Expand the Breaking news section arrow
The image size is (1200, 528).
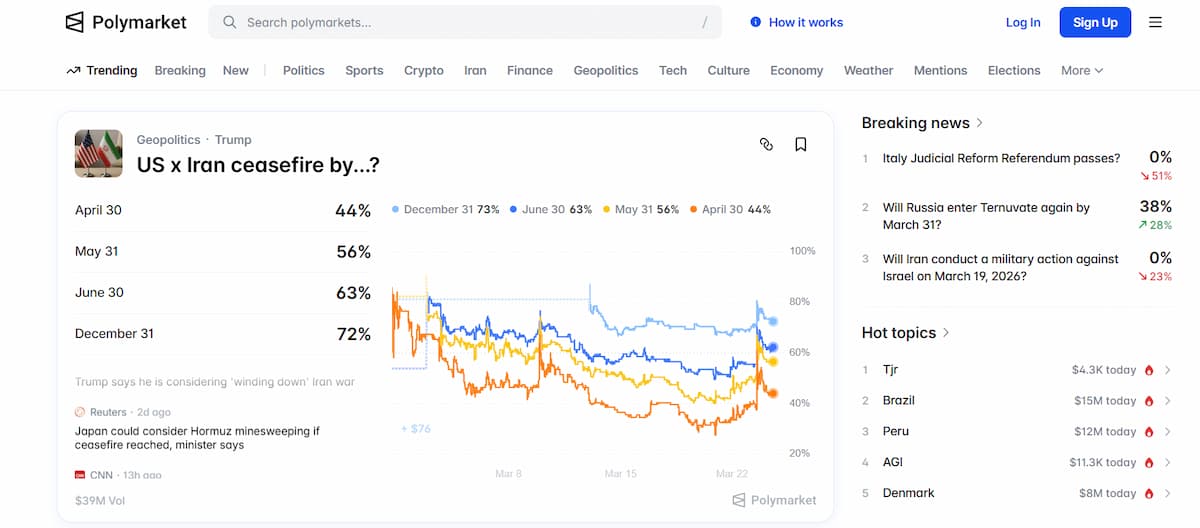(x=980, y=123)
